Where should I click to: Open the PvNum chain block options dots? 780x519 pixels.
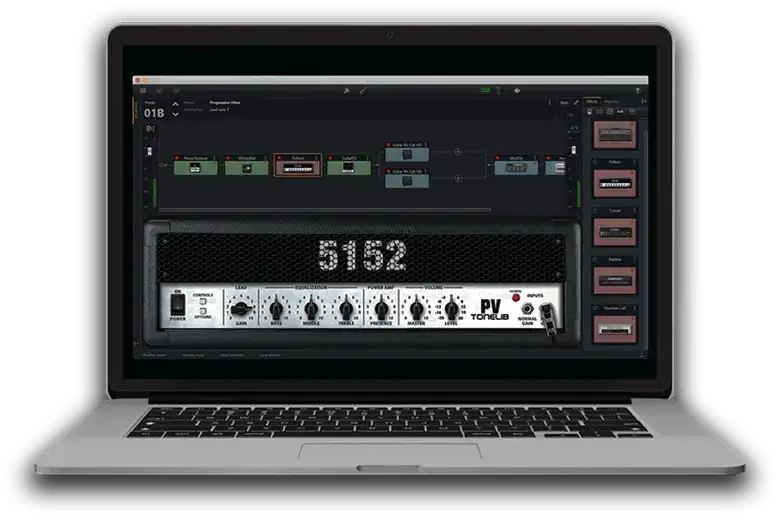point(317,158)
